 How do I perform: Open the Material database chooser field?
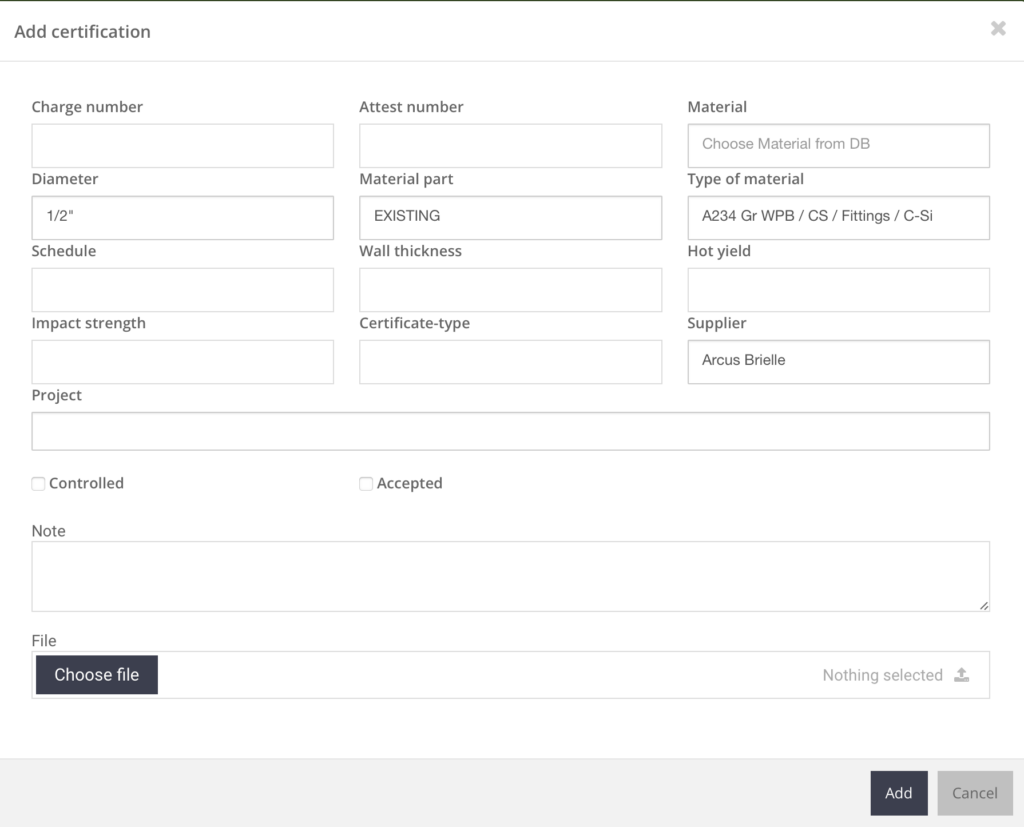click(x=838, y=145)
